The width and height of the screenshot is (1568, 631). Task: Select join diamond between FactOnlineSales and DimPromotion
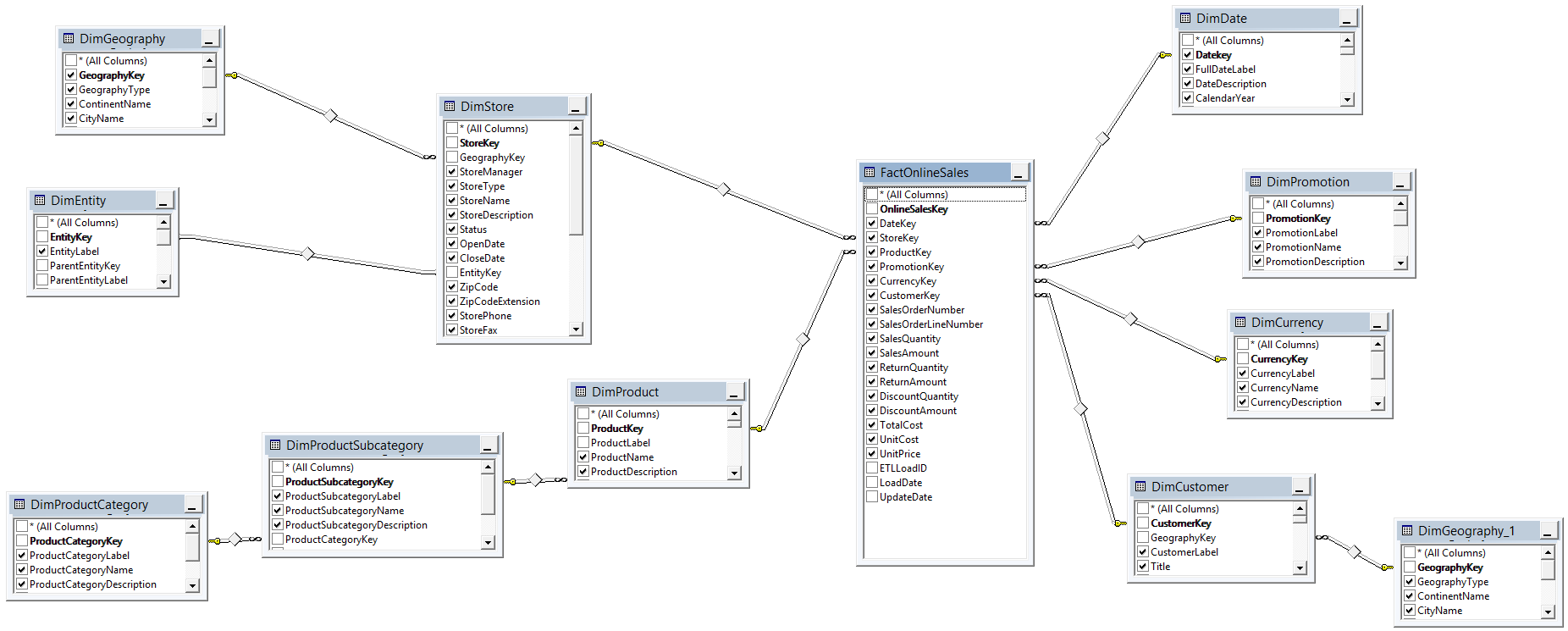(x=1139, y=242)
